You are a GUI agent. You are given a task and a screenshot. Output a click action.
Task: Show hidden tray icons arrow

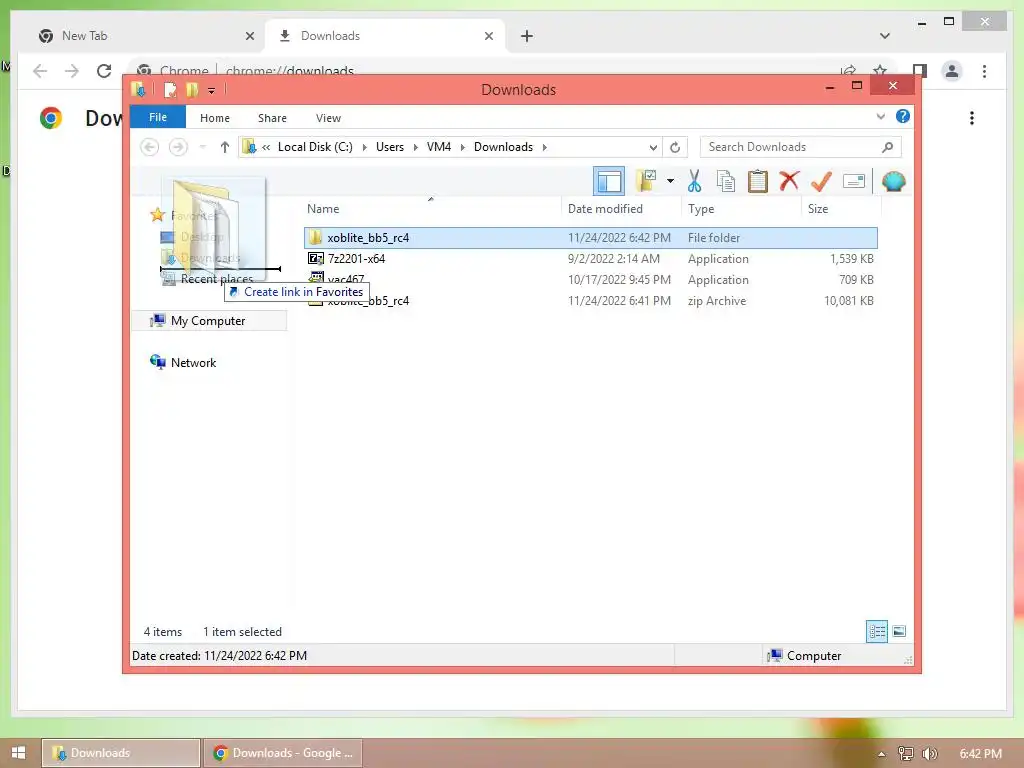[x=881, y=754]
